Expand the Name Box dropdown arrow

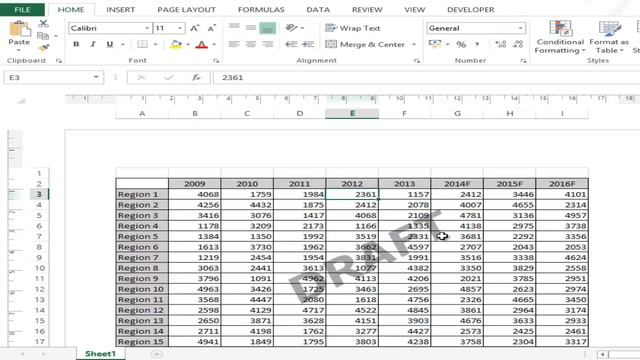[x=96, y=77]
